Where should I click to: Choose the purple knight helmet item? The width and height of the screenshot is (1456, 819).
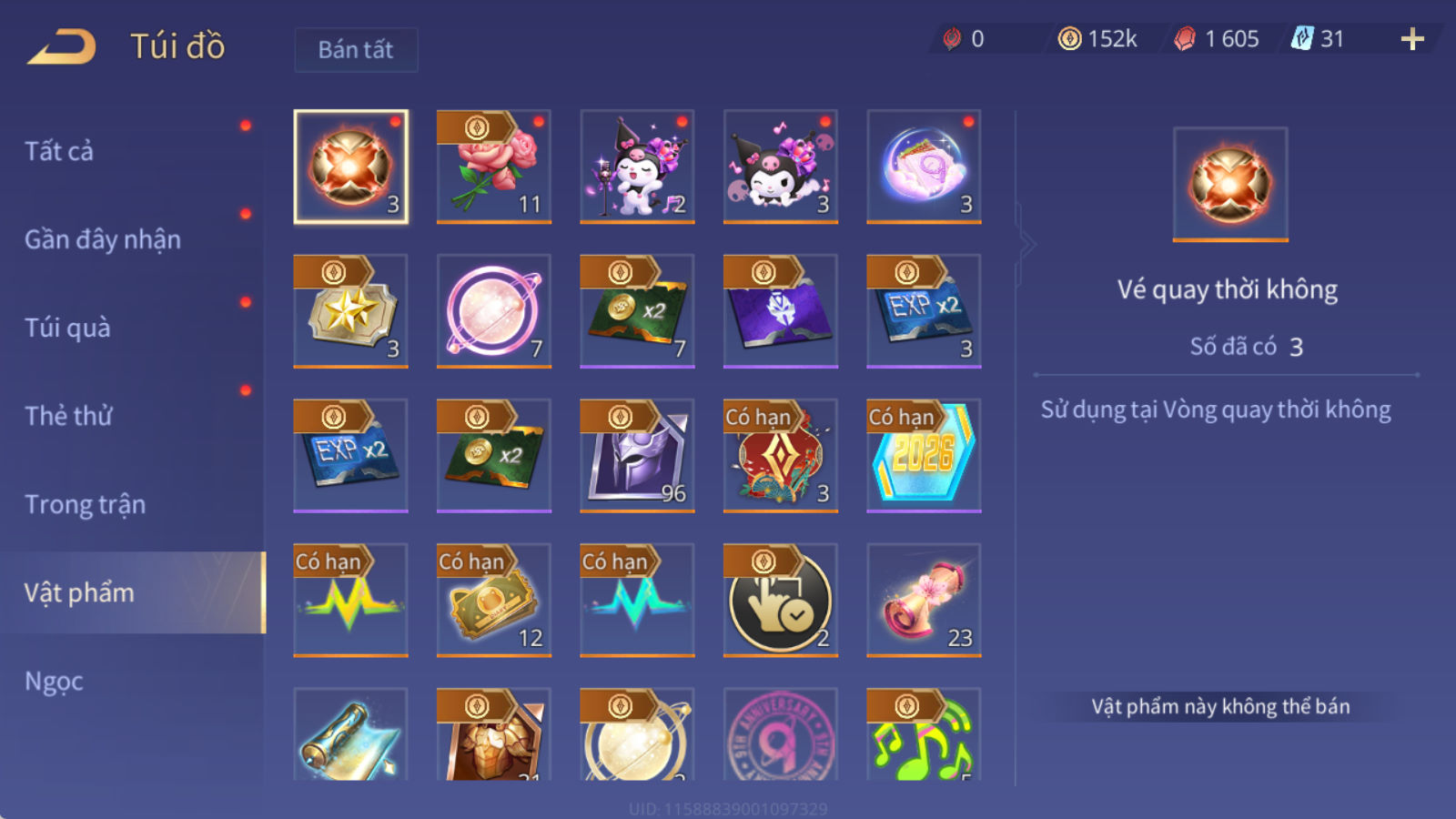click(637, 455)
